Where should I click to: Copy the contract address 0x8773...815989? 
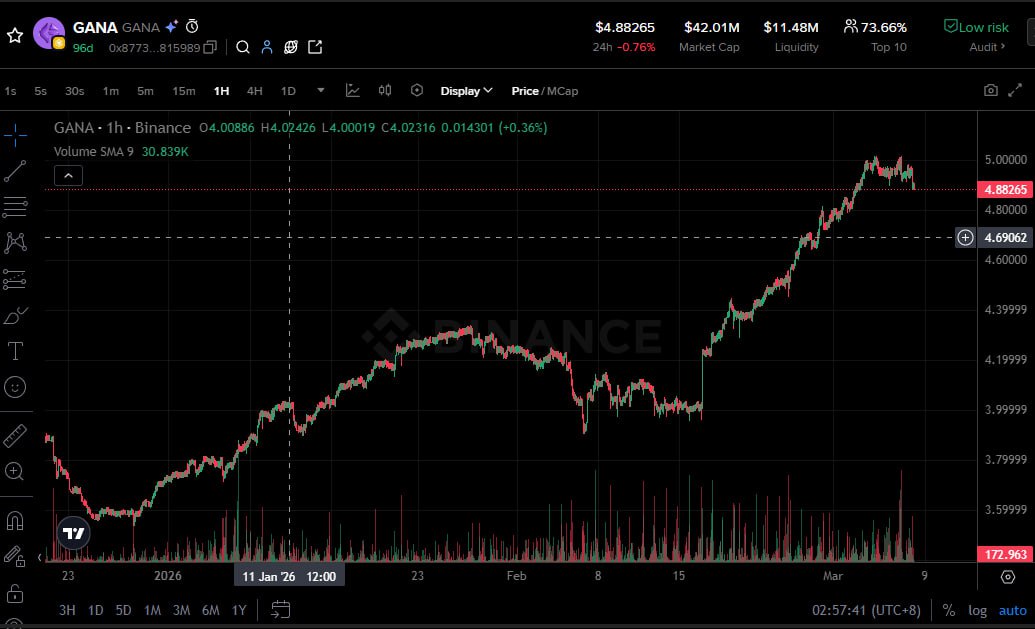pyautogui.click(x=210, y=48)
